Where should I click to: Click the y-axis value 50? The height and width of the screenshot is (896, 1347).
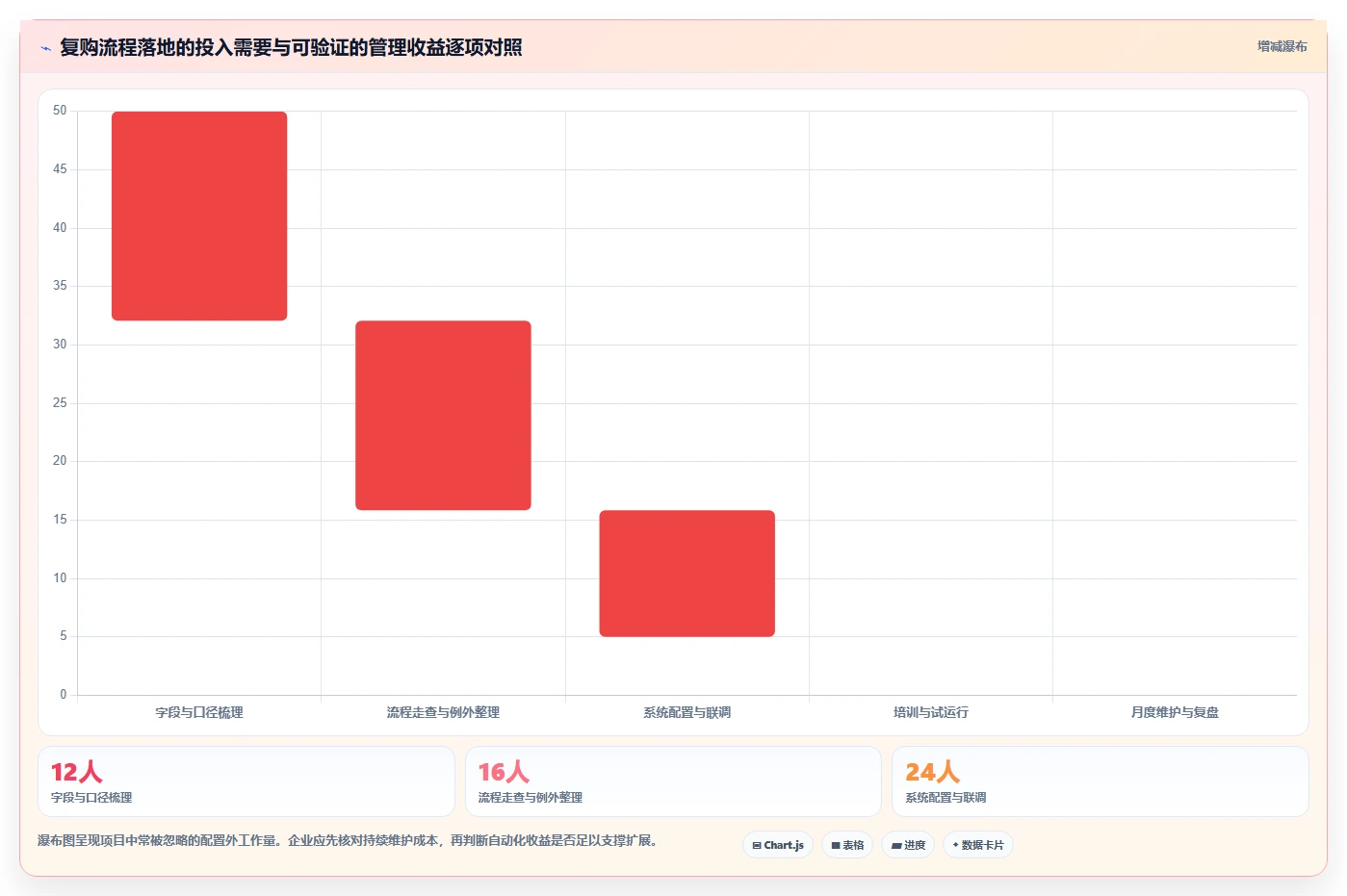point(60,111)
